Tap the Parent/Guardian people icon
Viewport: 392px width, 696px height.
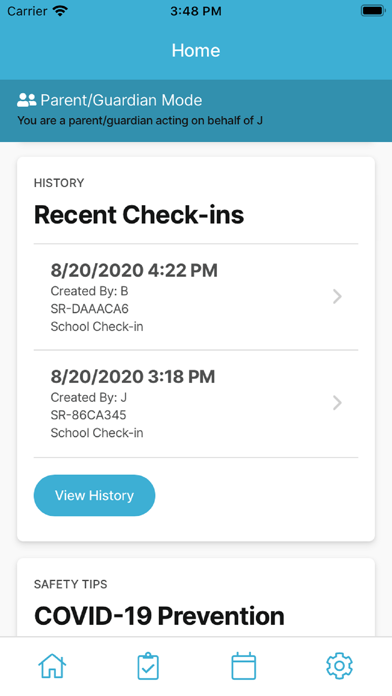(26, 100)
